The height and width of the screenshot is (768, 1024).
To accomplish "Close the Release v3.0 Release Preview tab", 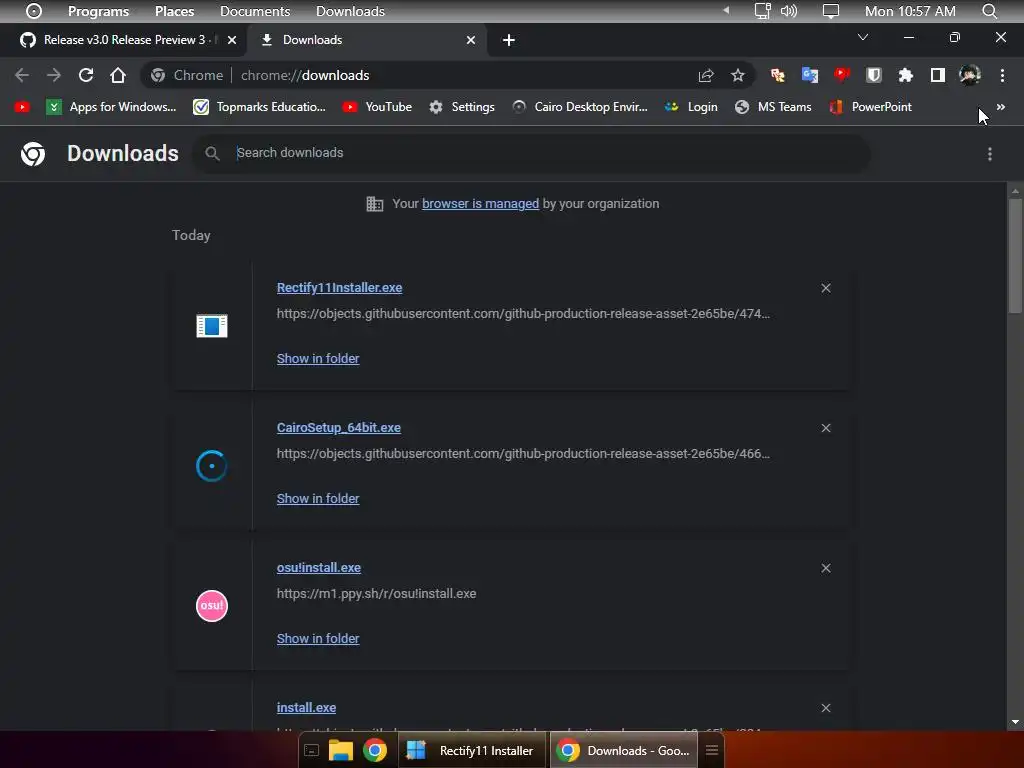I will click(x=232, y=40).
